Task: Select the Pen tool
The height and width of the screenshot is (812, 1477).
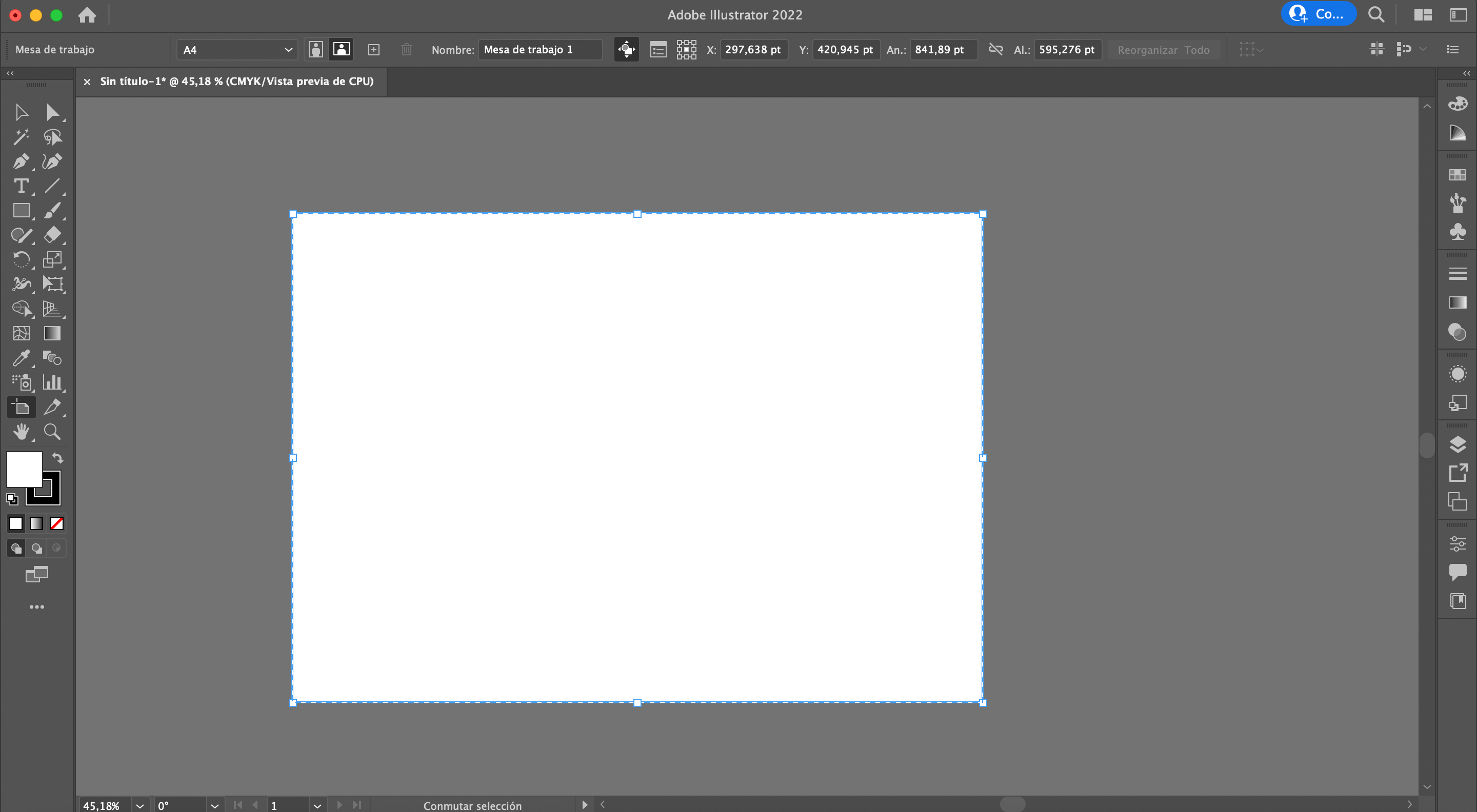Action: point(22,161)
